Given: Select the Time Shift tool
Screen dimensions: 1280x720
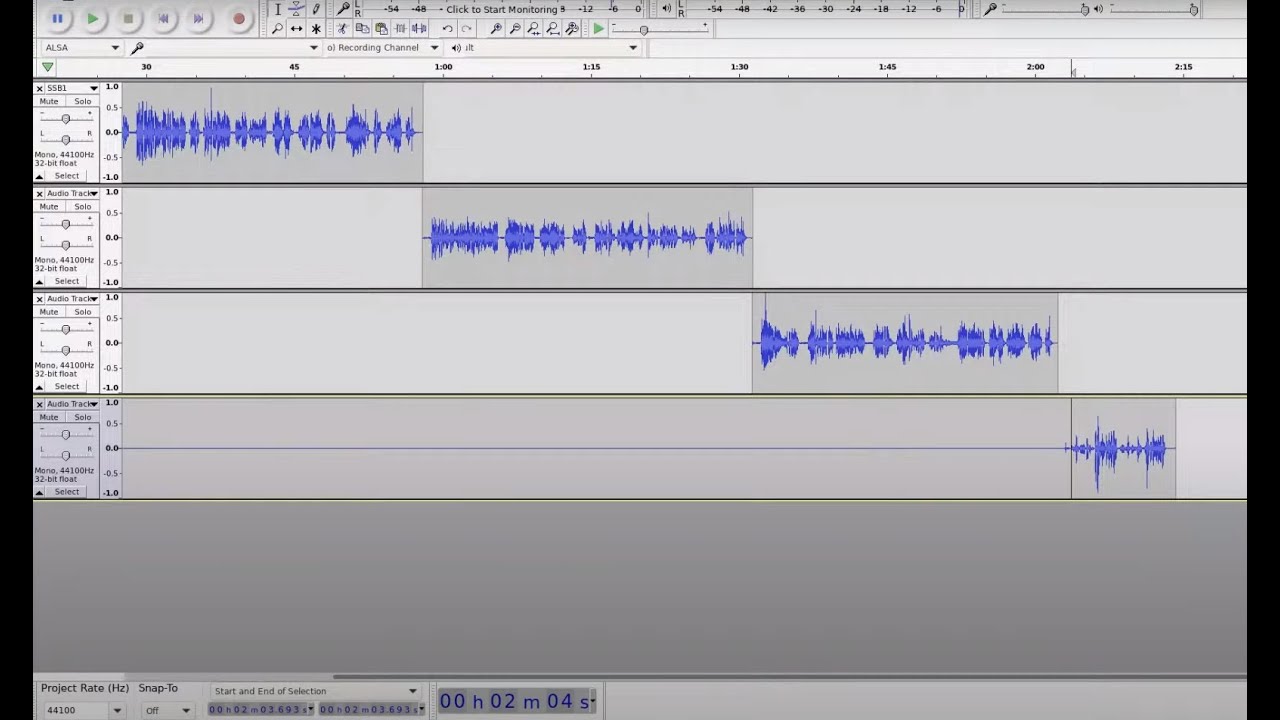Looking at the screenshot, I should [x=297, y=29].
